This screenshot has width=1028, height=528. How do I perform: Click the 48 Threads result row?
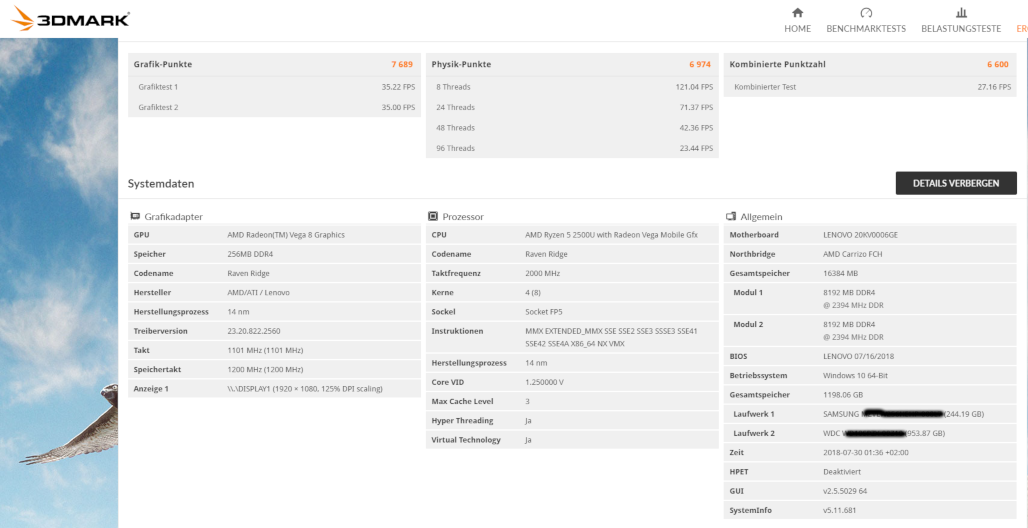coord(572,128)
